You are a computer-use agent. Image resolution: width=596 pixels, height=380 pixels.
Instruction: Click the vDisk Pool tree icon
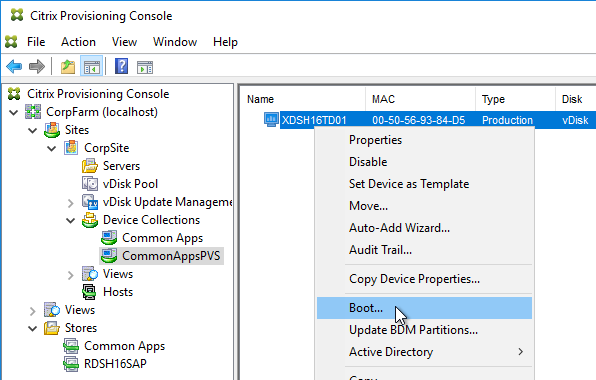(x=90, y=184)
